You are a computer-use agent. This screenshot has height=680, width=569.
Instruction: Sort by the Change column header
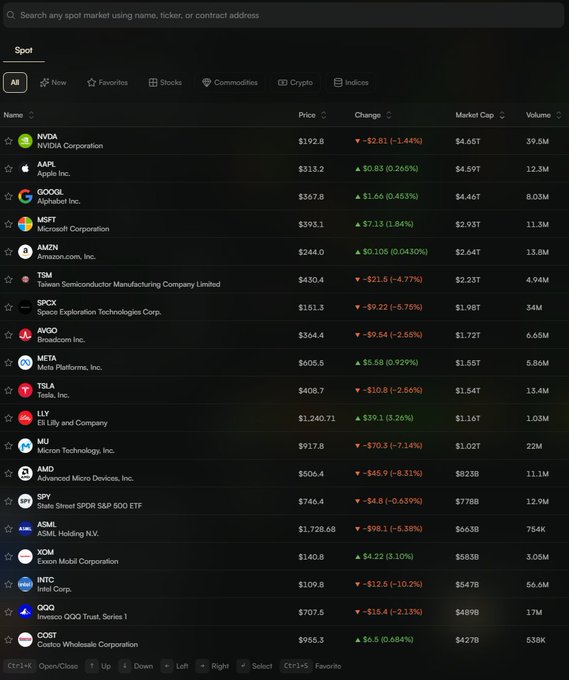(x=373, y=115)
